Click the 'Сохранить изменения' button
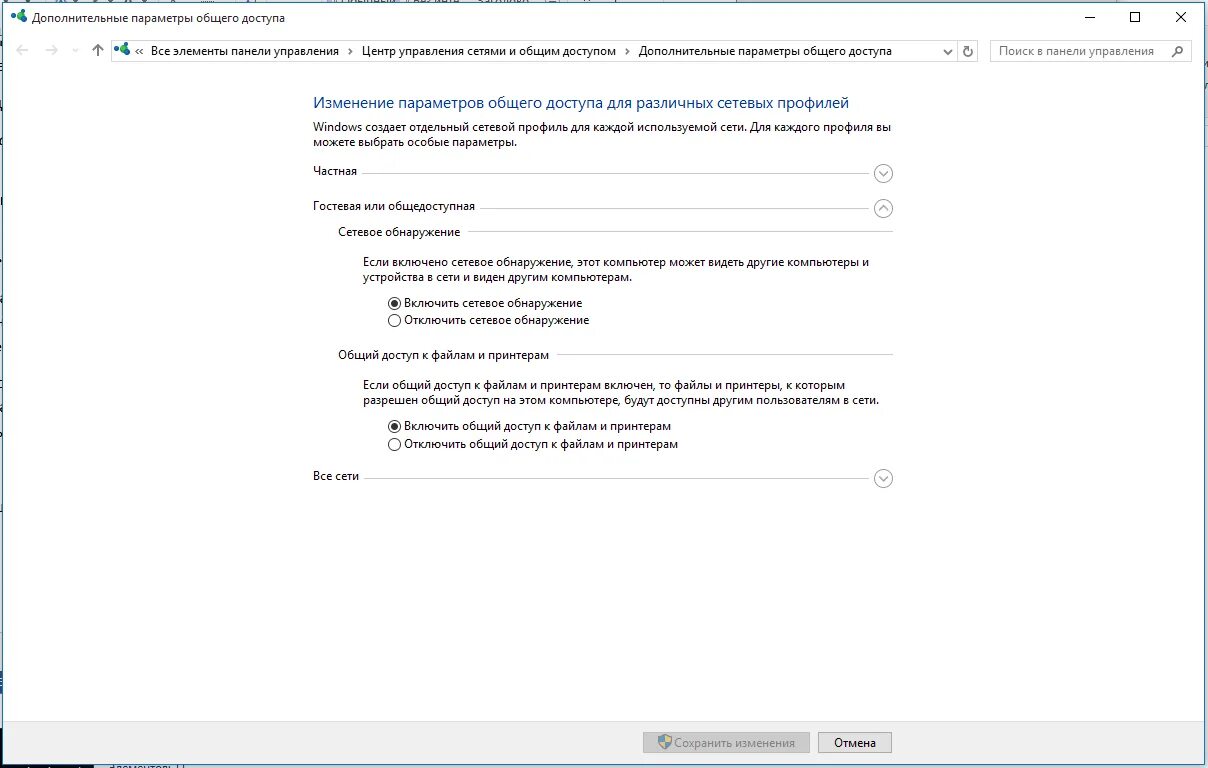The height and width of the screenshot is (768, 1208). [x=727, y=743]
